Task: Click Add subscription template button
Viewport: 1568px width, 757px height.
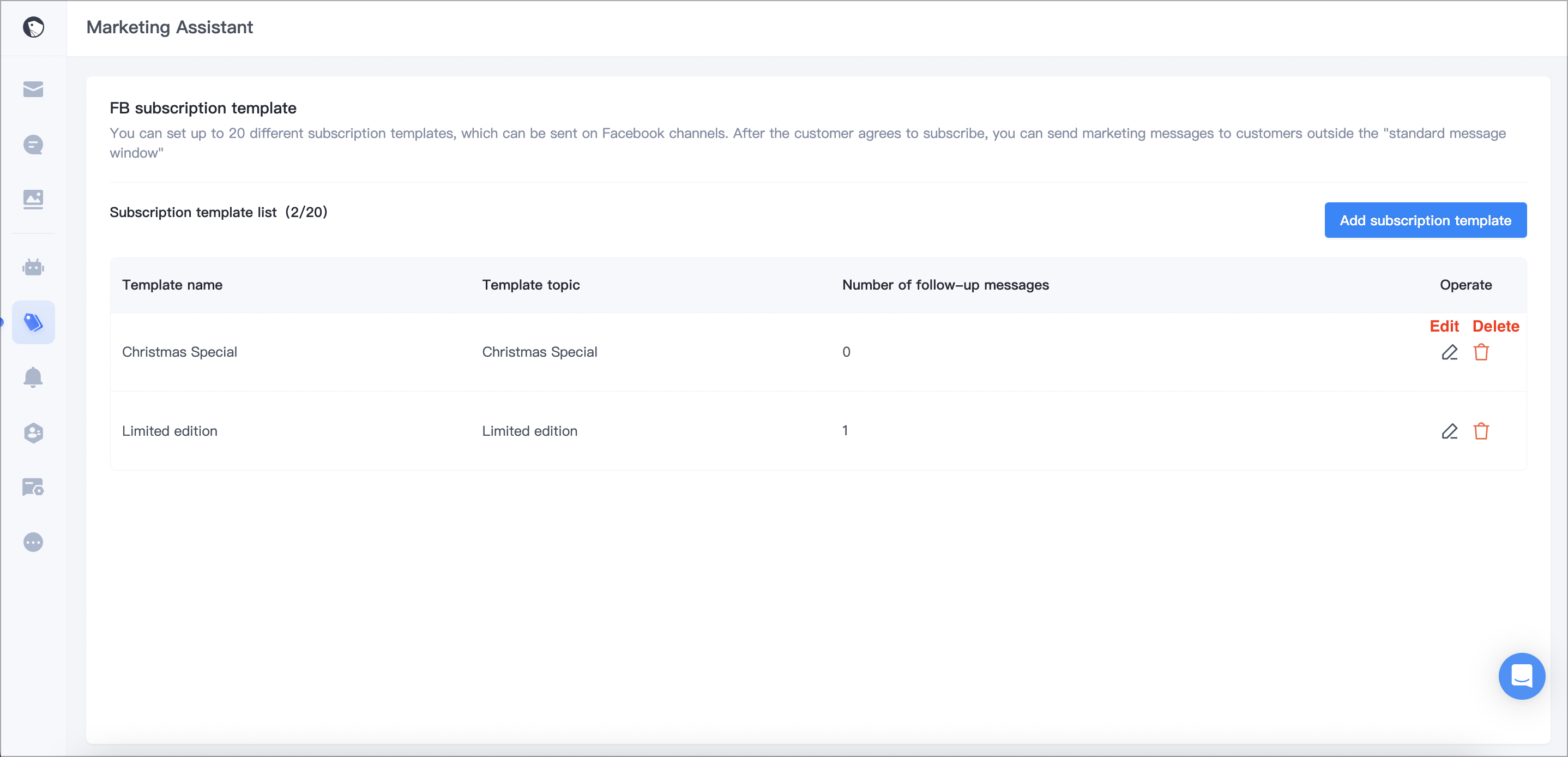Action: [x=1425, y=220]
